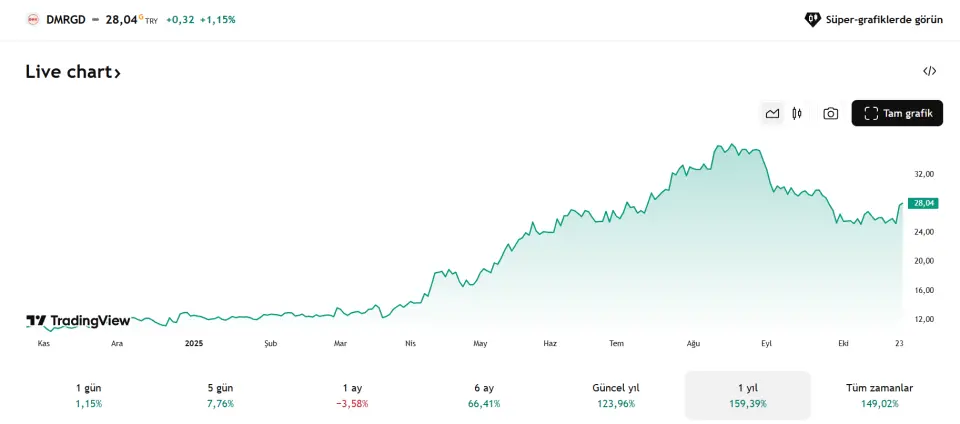Screen dimensions: 960x424
Task: Select the Güncel yıl range tab
Action: (615, 395)
